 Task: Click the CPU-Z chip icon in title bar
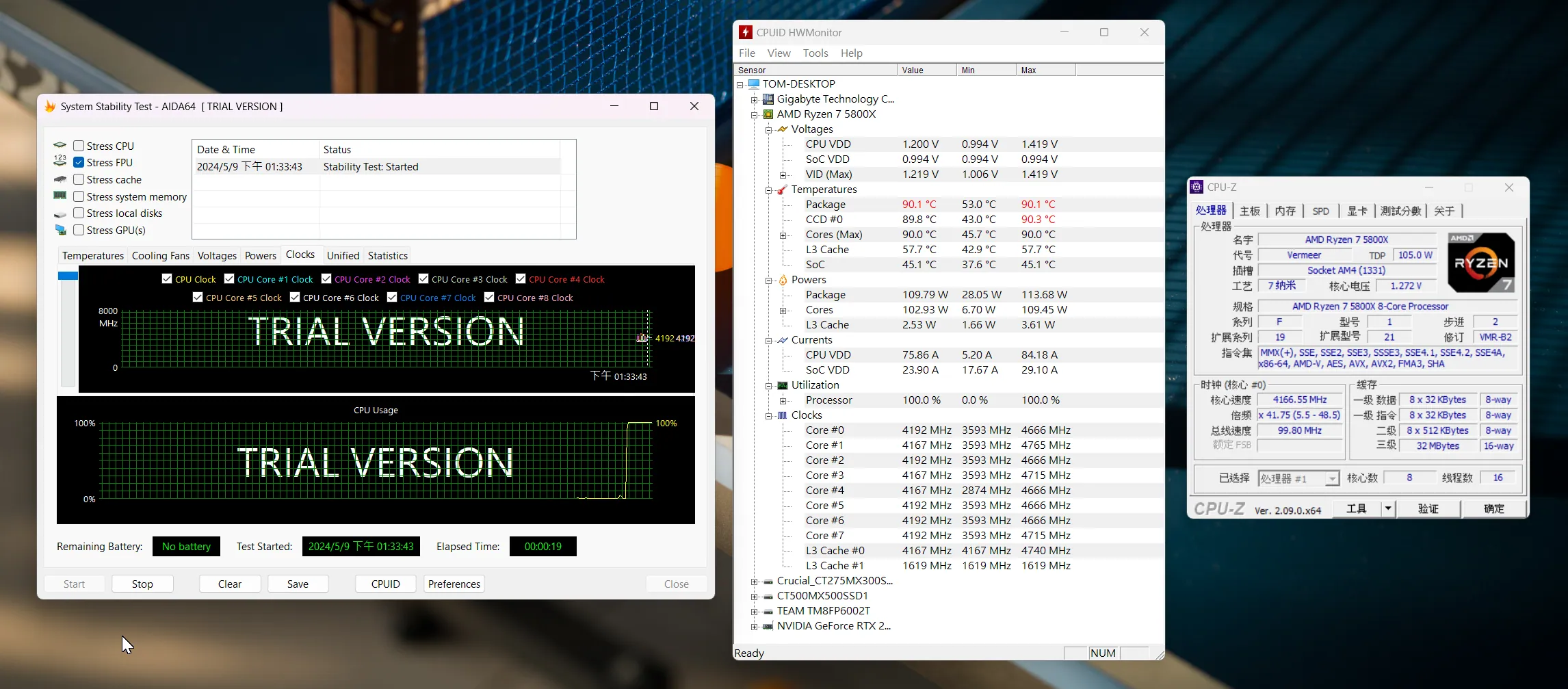click(1197, 187)
